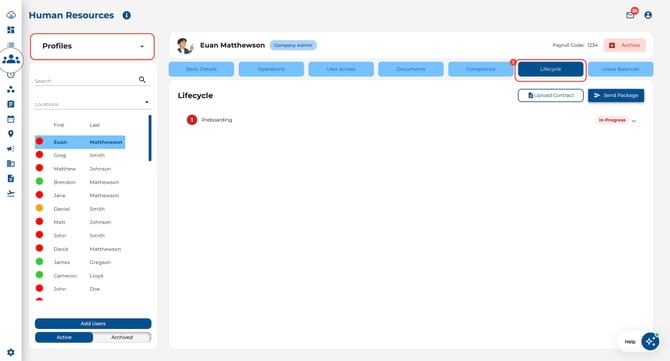Switch user list to Archived
The image size is (670, 361).
click(122, 338)
